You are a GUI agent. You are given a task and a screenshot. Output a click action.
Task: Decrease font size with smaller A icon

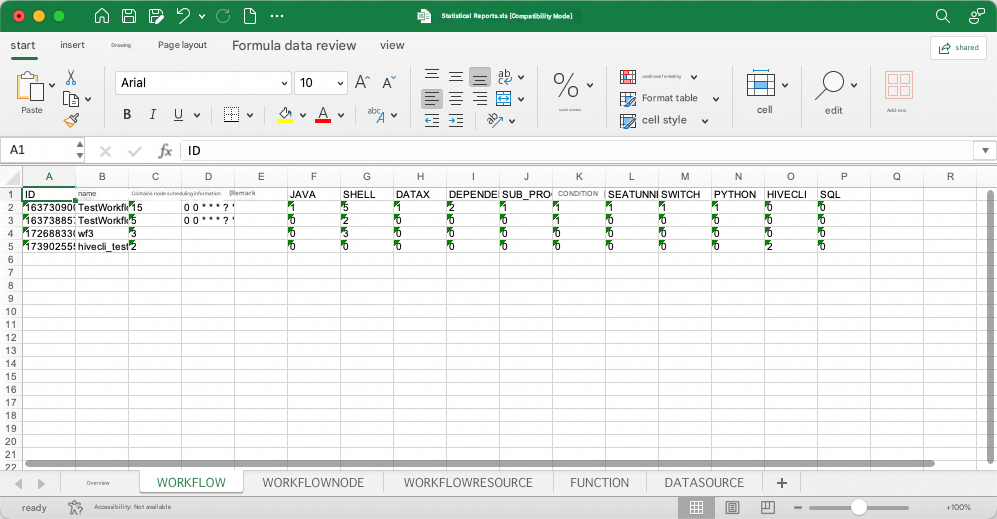point(388,82)
